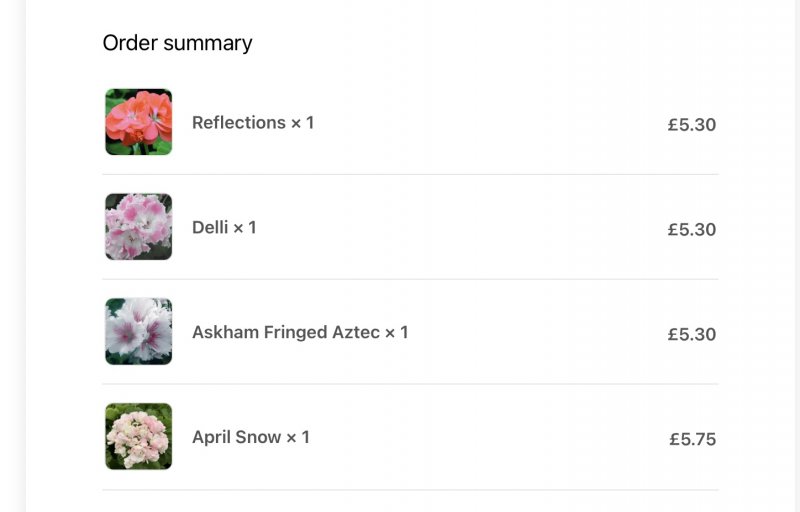Viewport: 800px width, 512px height.
Task: Select the Askham Fringed Aztec item name
Action: [286, 333]
